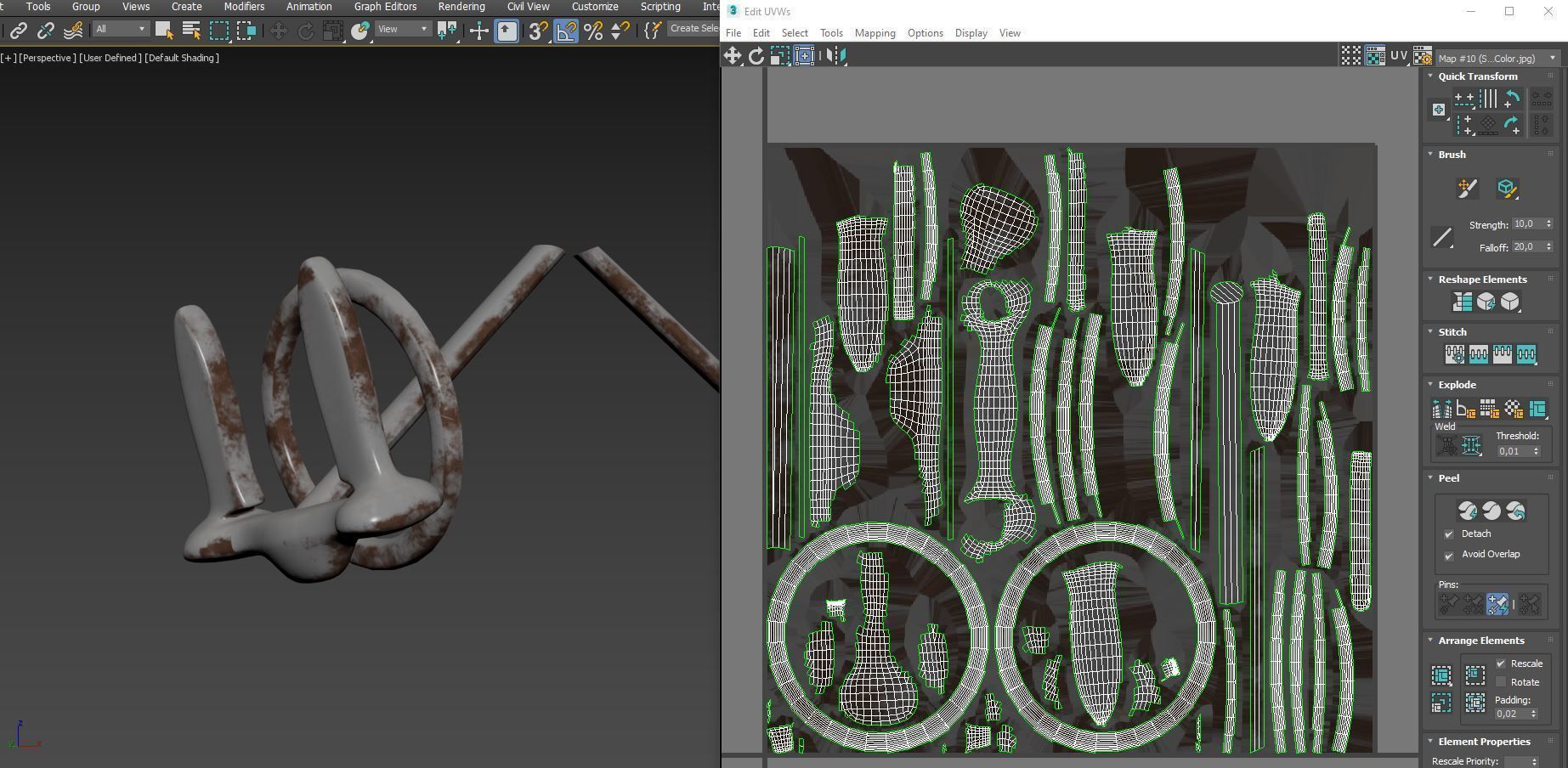The width and height of the screenshot is (1568, 768).
Task: Open the reference coordinate 'View' dropdown
Action: tap(402, 29)
